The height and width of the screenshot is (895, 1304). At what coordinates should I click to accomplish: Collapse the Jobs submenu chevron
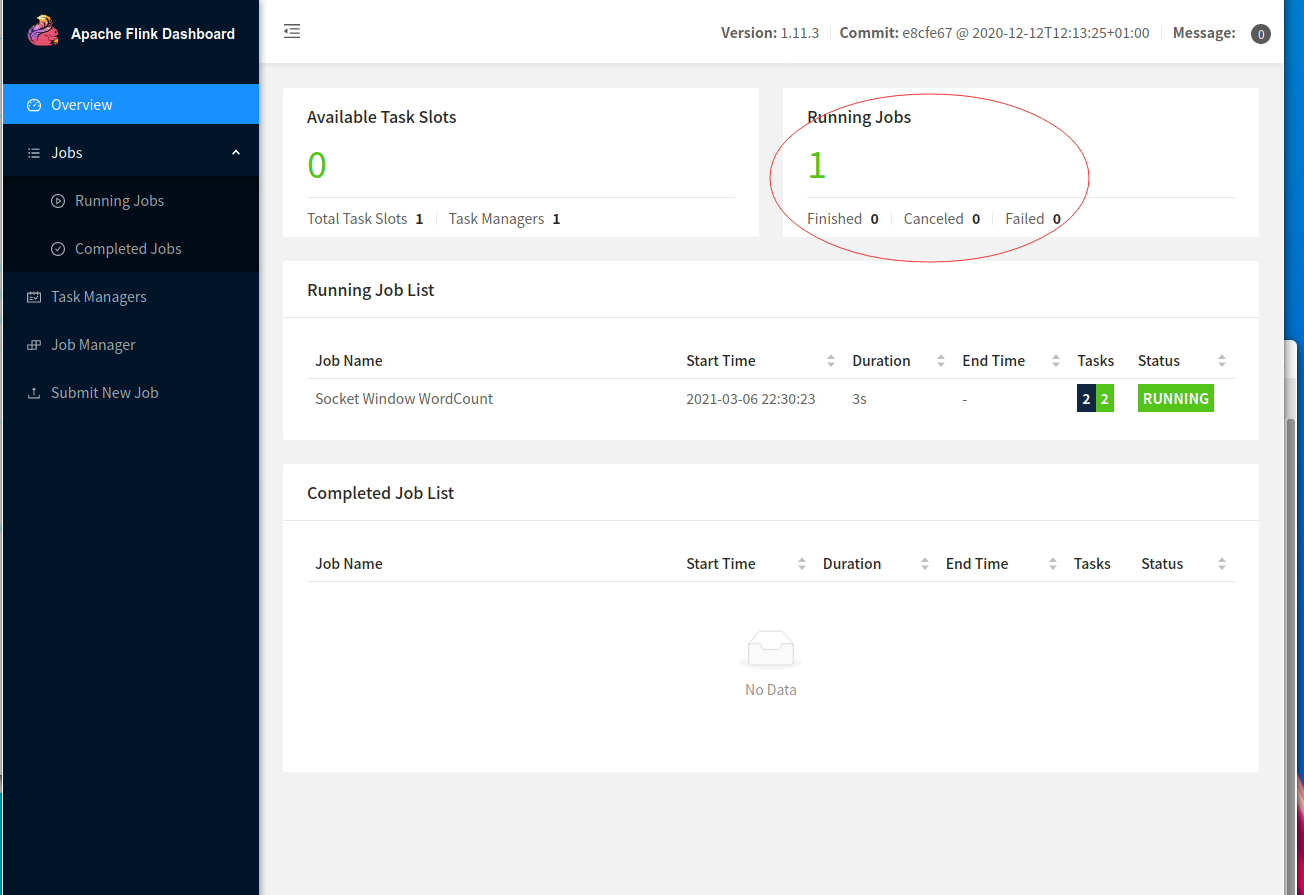[x=236, y=153]
